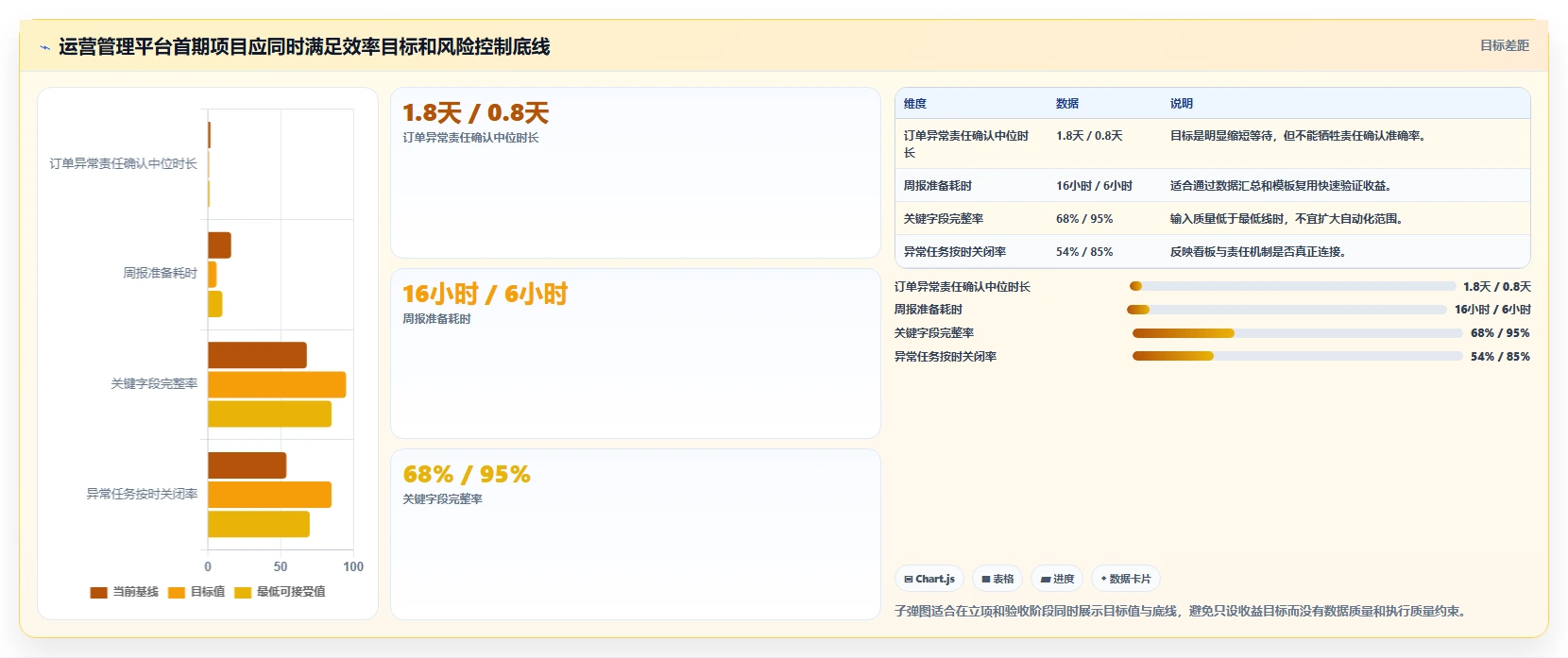Viewport: 1568px width, 658px height.
Task: Click the dark brown 异常任务按时关闭率 chart bar
Action: [x=247, y=465]
